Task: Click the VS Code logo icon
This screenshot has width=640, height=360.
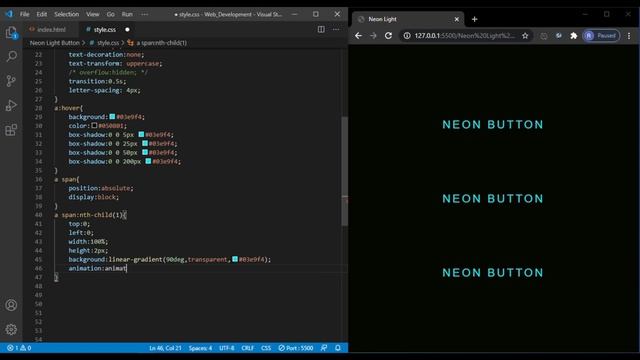Action: (9, 14)
